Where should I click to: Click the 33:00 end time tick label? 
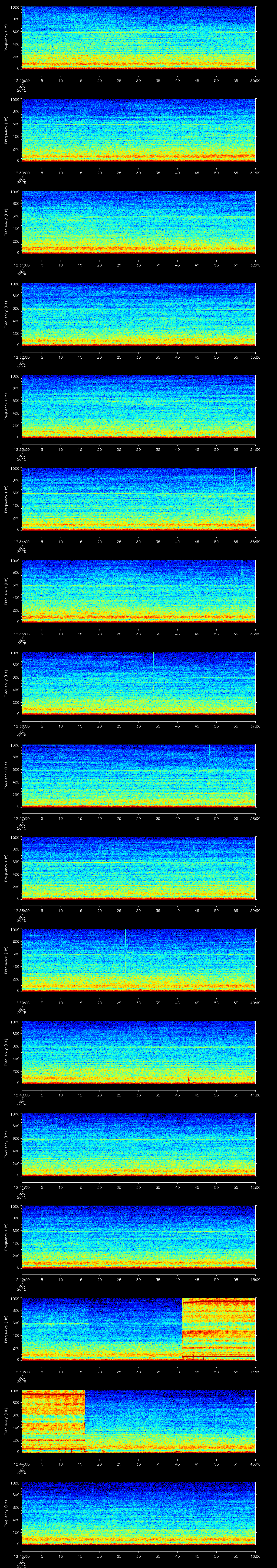[255, 357]
